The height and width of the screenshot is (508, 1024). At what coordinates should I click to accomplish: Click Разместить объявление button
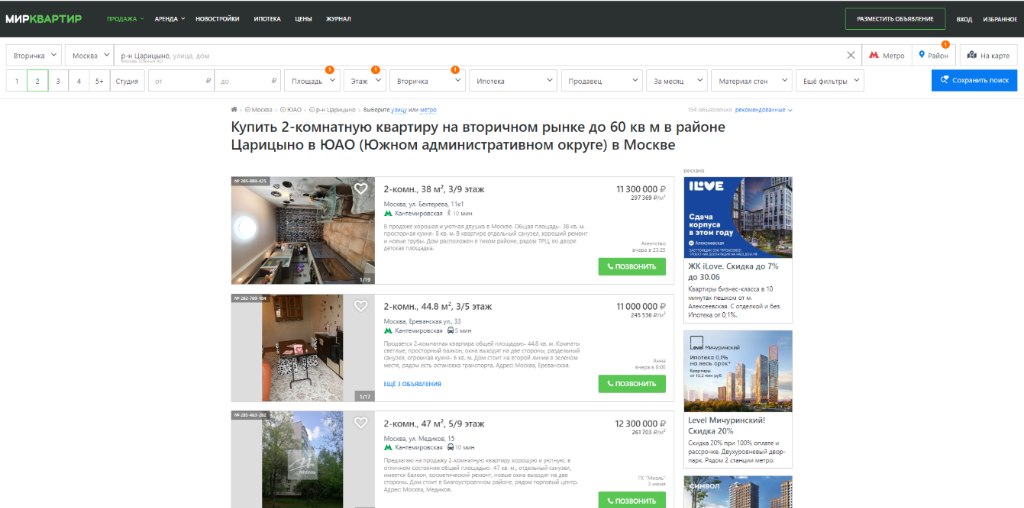895,19
